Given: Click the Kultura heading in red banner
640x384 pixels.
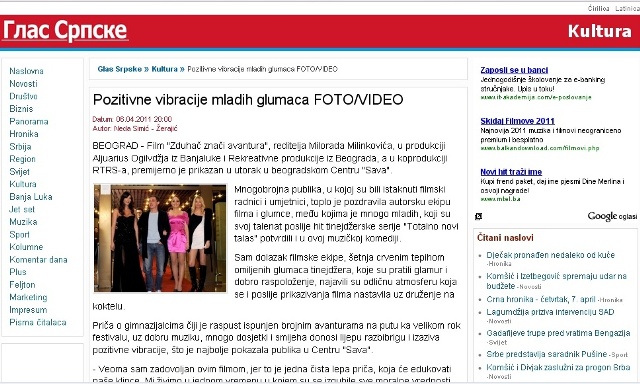Looking at the screenshot, I should click(x=599, y=31).
